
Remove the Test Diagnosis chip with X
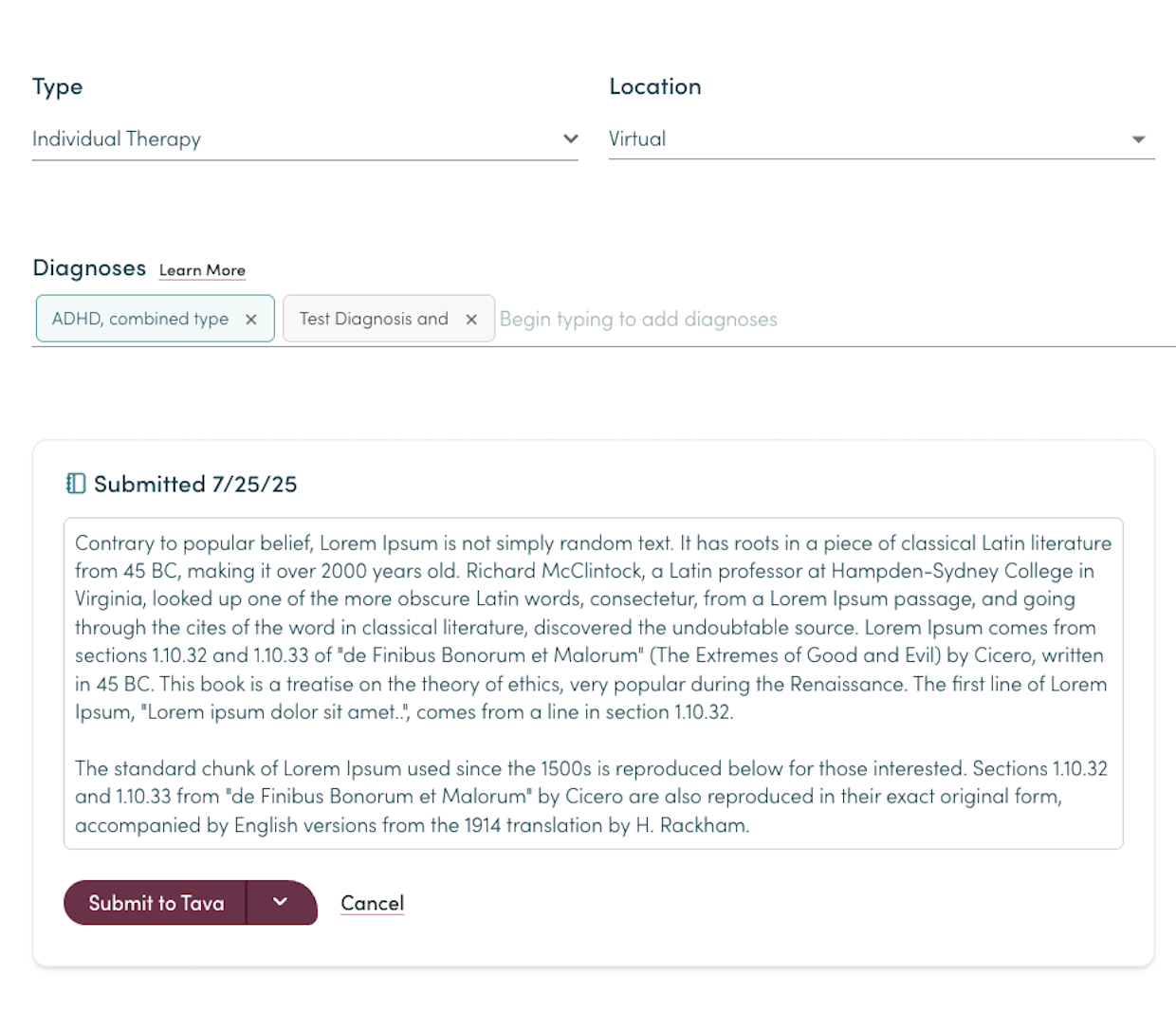[471, 320]
